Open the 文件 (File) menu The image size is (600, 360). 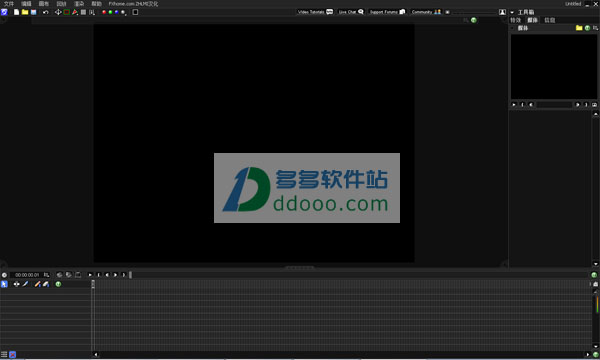pos(8,4)
